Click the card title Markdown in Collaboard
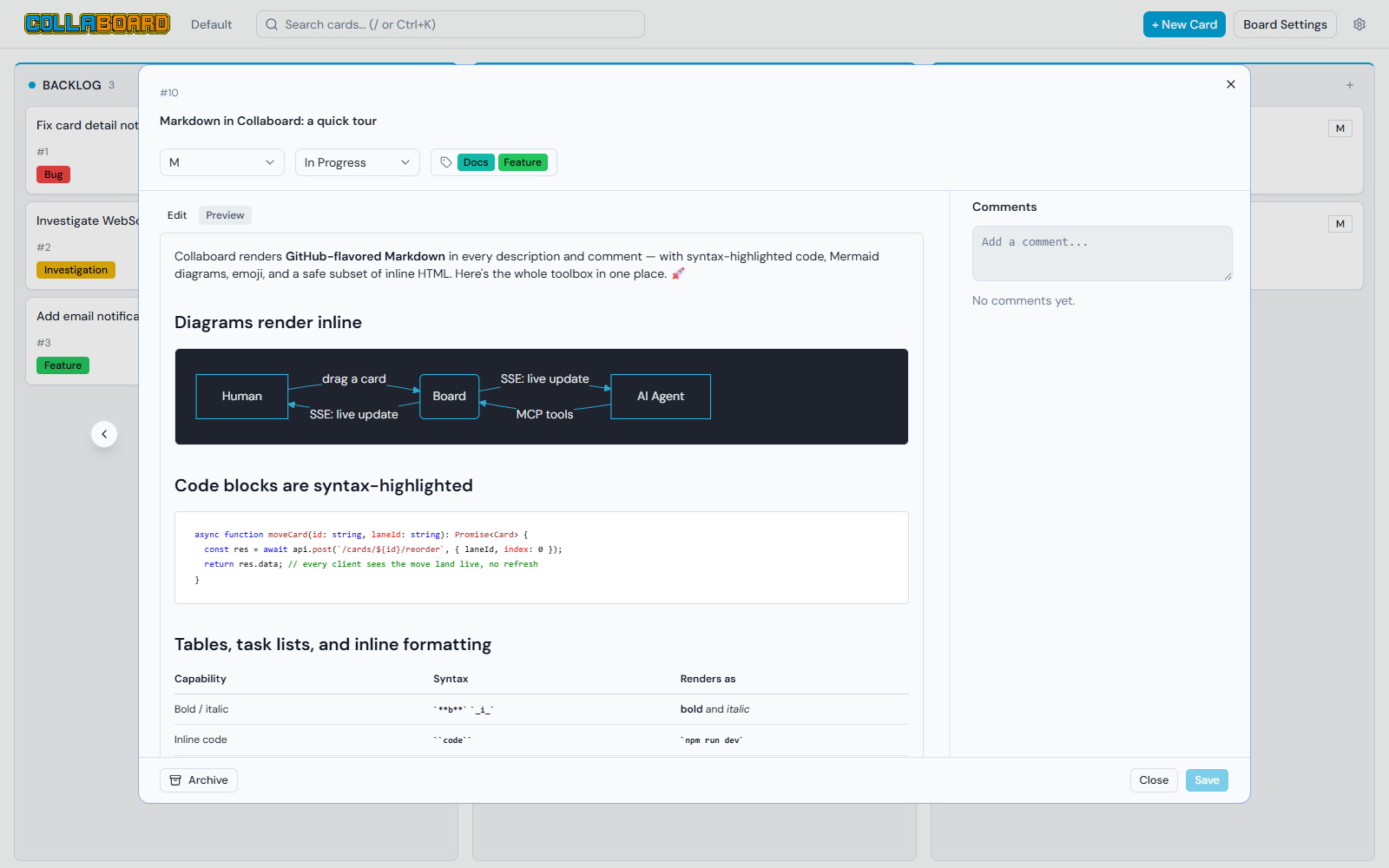 pyautogui.click(x=268, y=121)
